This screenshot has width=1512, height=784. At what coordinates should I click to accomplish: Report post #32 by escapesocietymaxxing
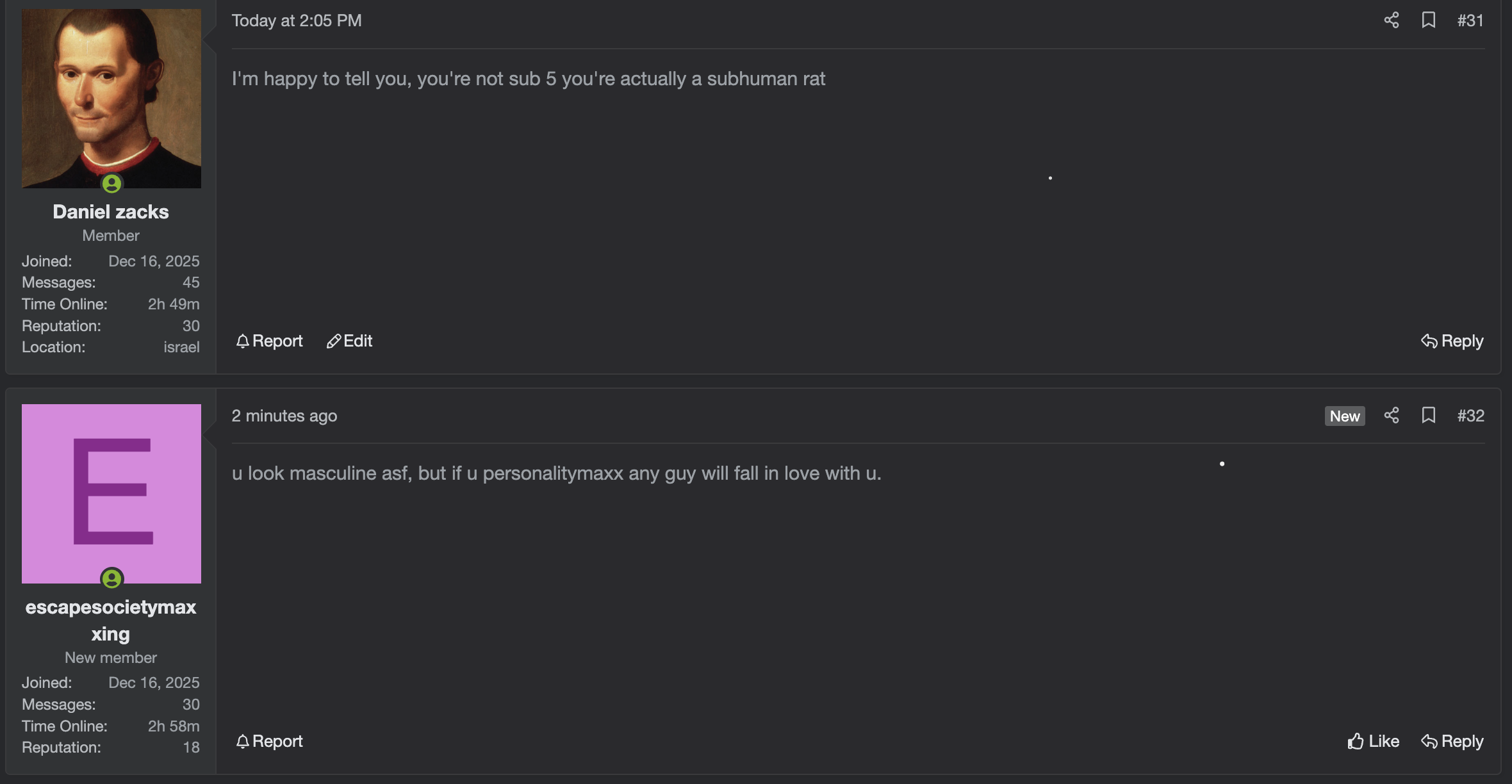(x=269, y=741)
